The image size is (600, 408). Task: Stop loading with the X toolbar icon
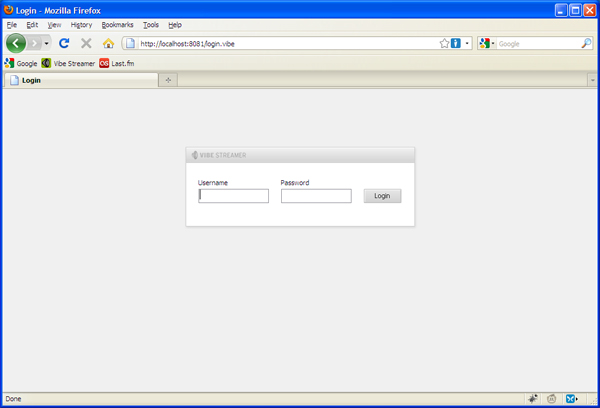tap(86, 43)
